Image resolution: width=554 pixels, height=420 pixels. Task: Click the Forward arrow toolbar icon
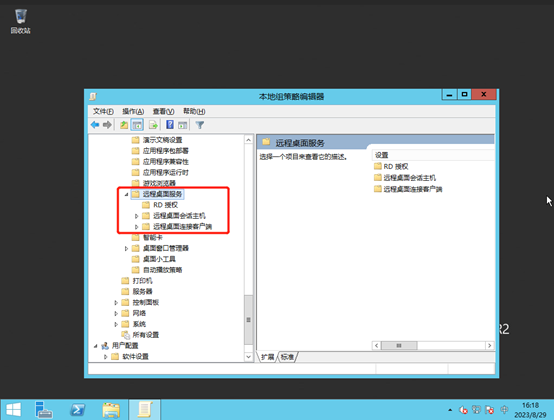pos(107,125)
